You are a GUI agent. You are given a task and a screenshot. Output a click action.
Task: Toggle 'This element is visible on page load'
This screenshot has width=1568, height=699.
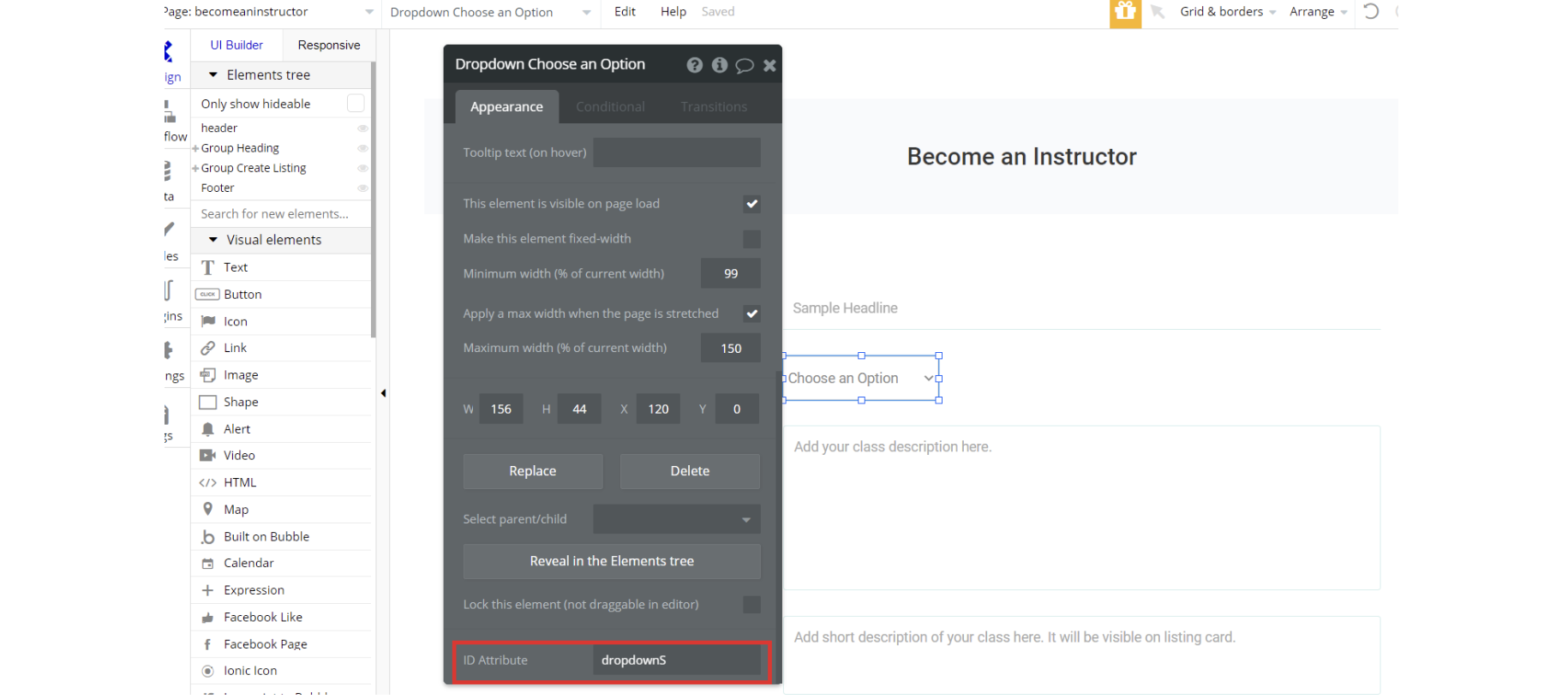[x=751, y=204]
